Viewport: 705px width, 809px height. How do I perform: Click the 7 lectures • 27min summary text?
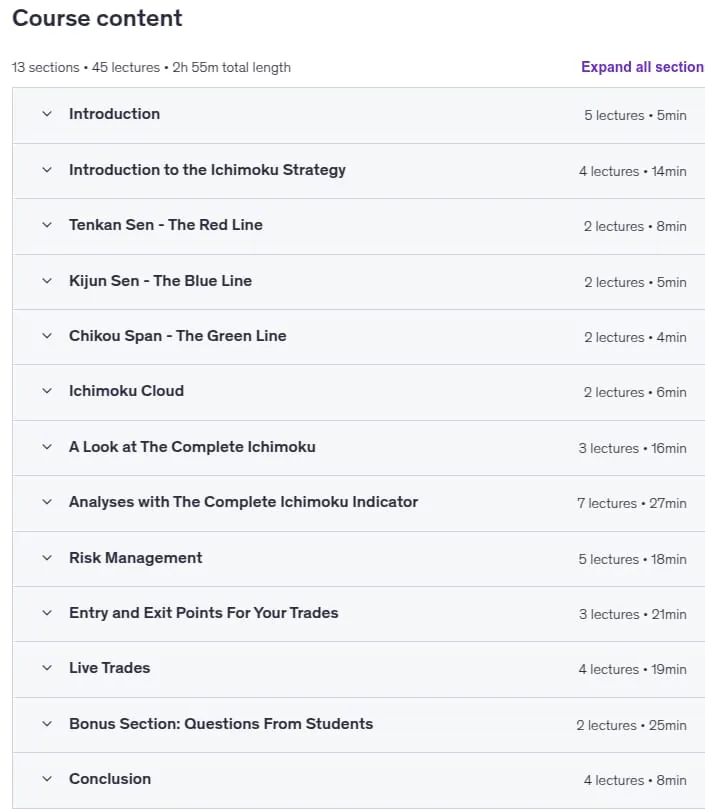click(x=632, y=504)
